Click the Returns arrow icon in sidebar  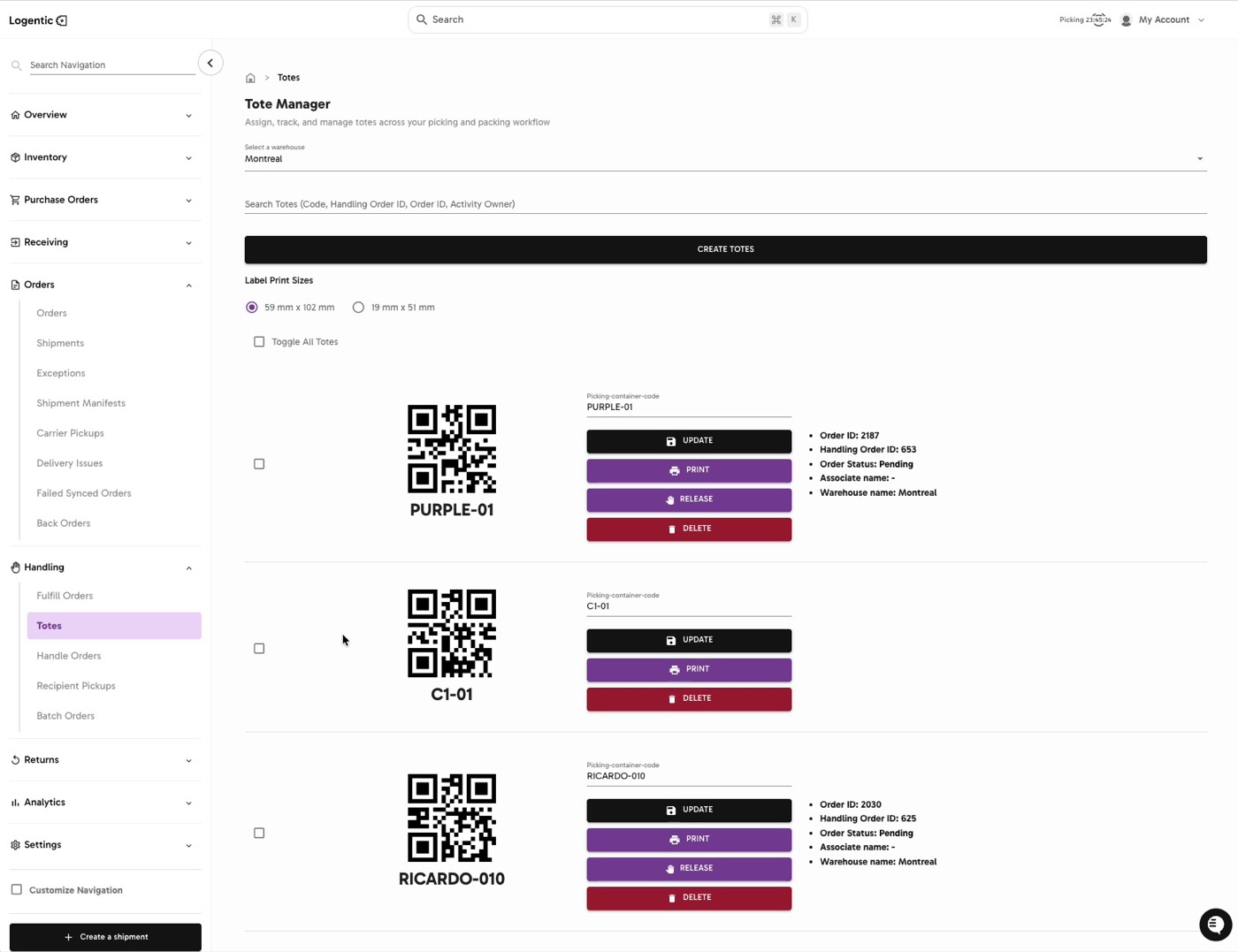(x=15, y=760)
